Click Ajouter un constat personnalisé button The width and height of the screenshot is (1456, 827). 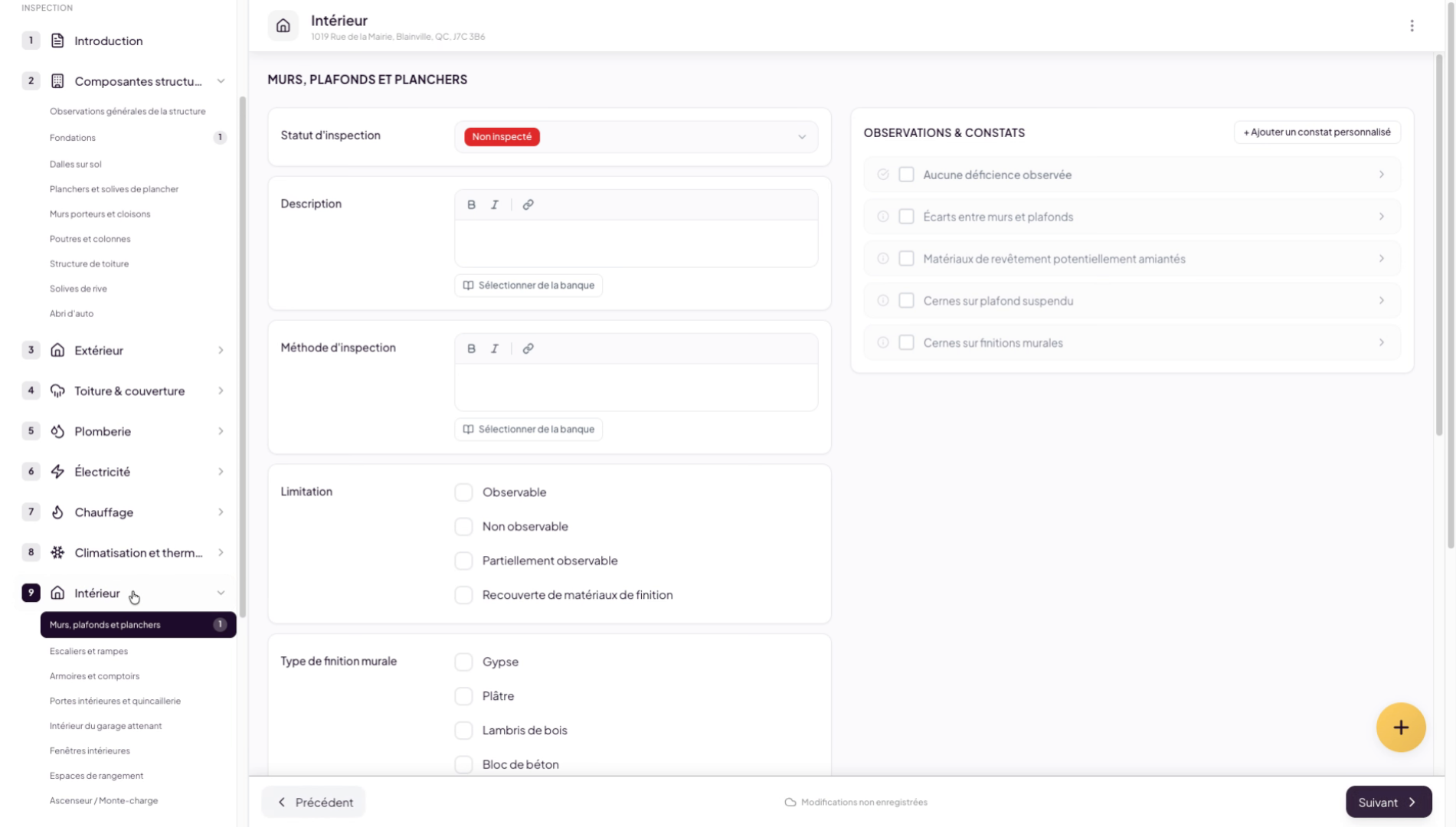pos(1317,132)
